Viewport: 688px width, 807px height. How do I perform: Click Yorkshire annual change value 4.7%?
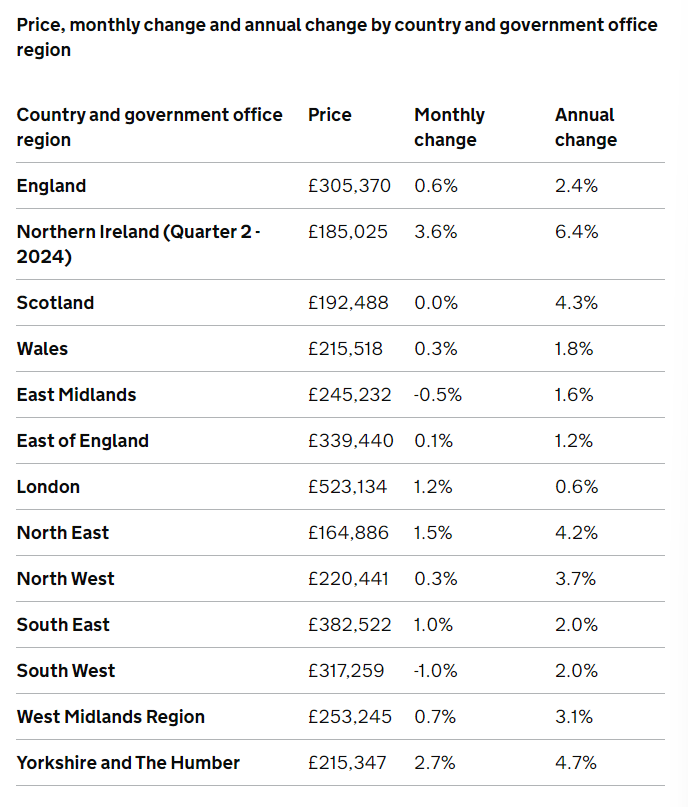[x=576, y=763]
